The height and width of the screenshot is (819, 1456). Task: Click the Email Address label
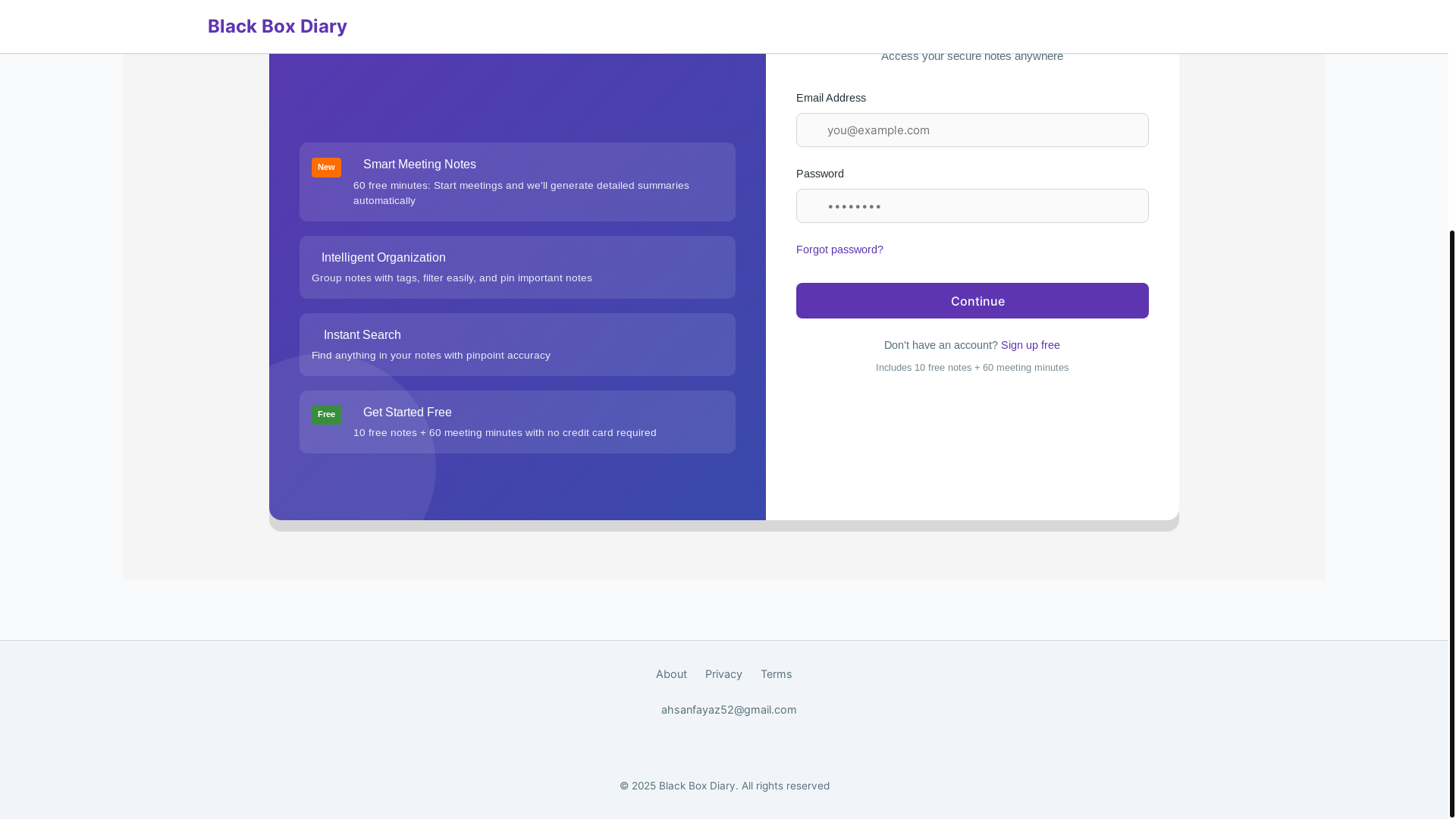(831, 98)
